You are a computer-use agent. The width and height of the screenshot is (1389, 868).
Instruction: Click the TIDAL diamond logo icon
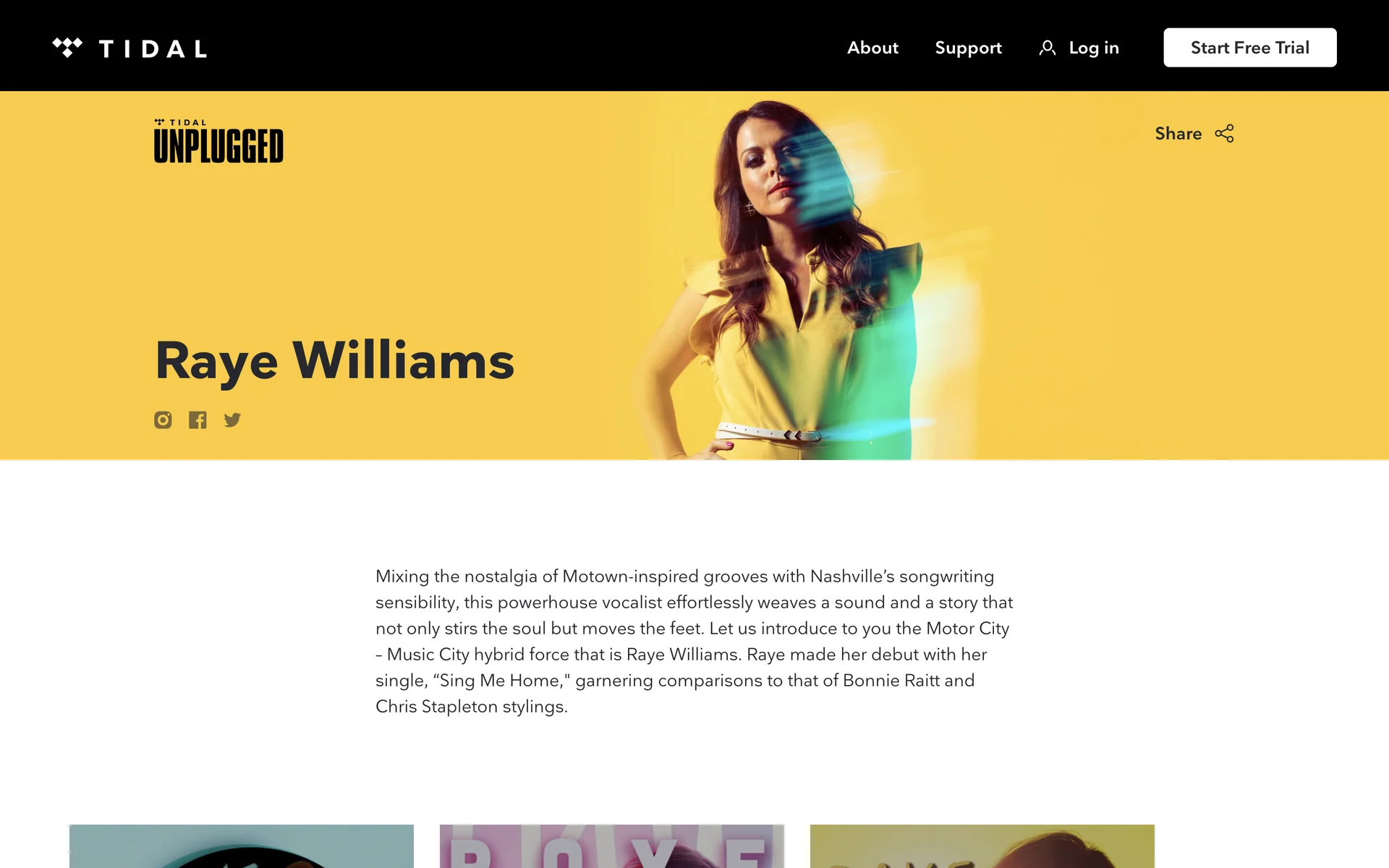click(67, 48)
